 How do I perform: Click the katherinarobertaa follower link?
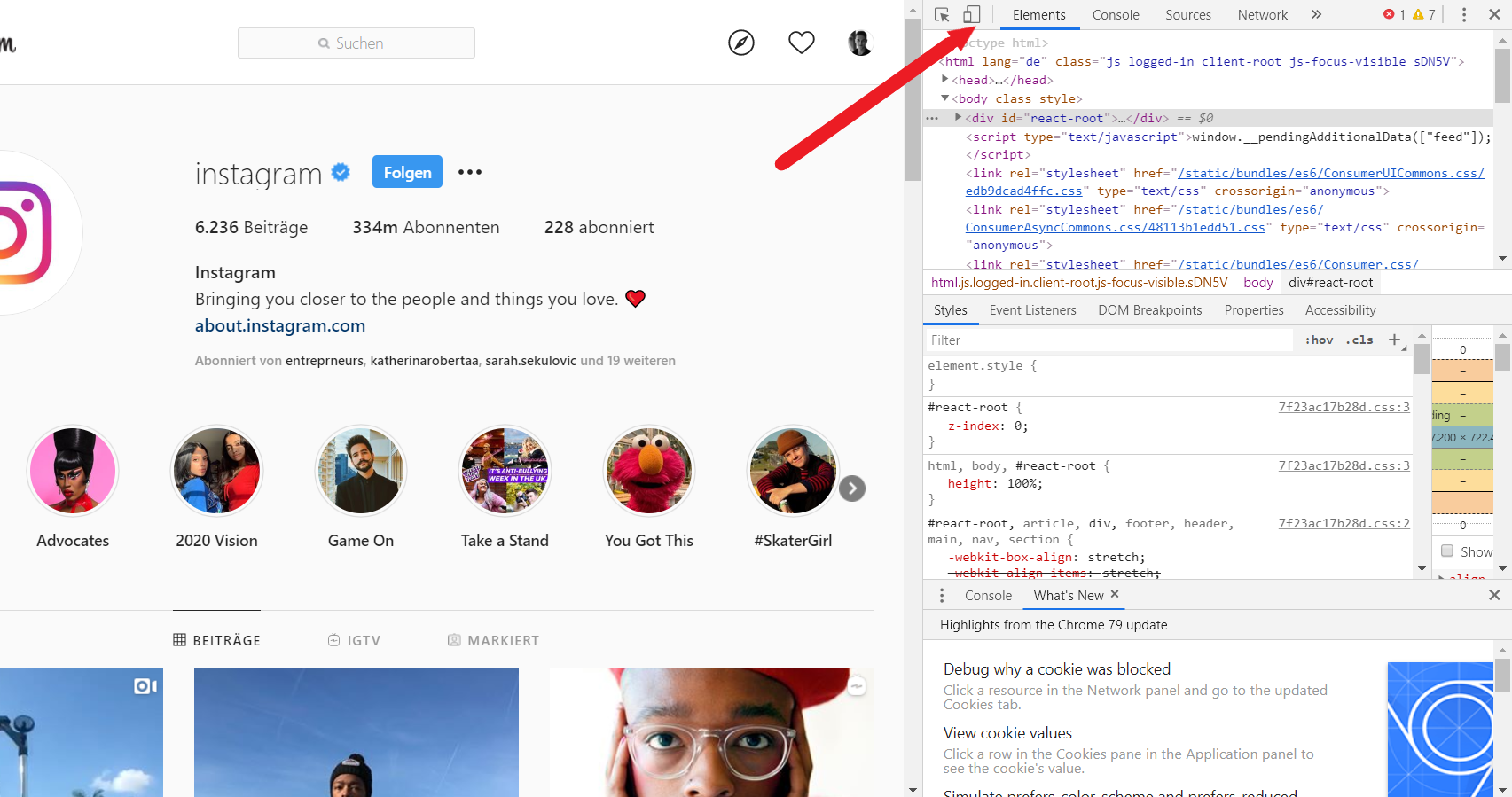pos(424,361)
